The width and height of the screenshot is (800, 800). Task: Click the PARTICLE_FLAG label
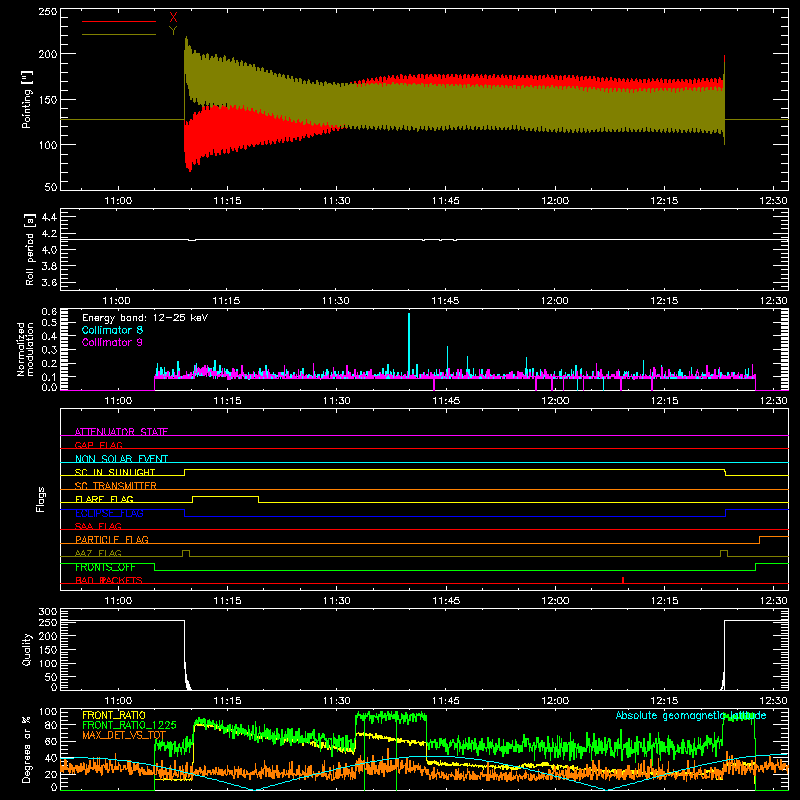112,539
